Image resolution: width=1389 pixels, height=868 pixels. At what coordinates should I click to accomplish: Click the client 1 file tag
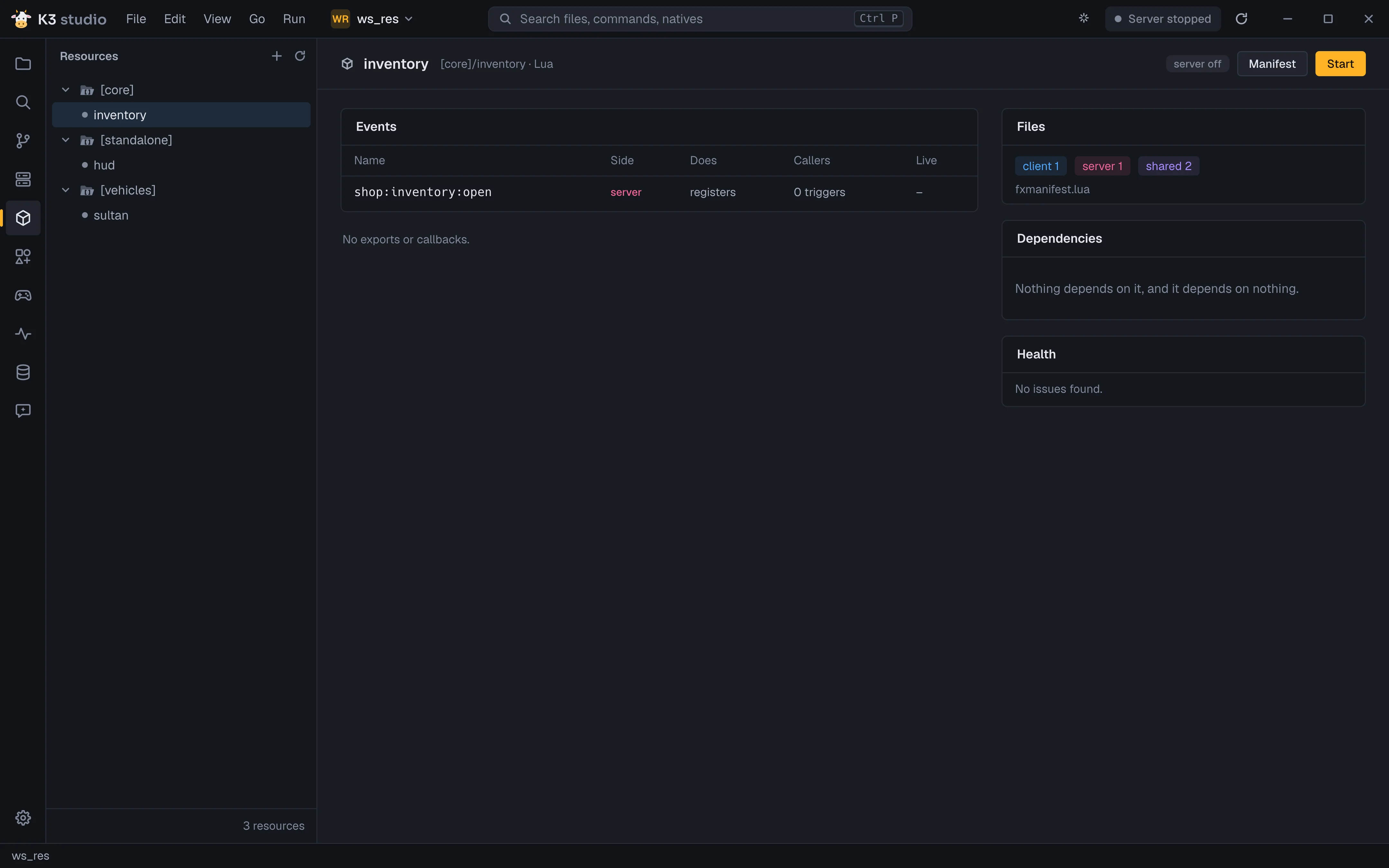(x=1040, y=166)
